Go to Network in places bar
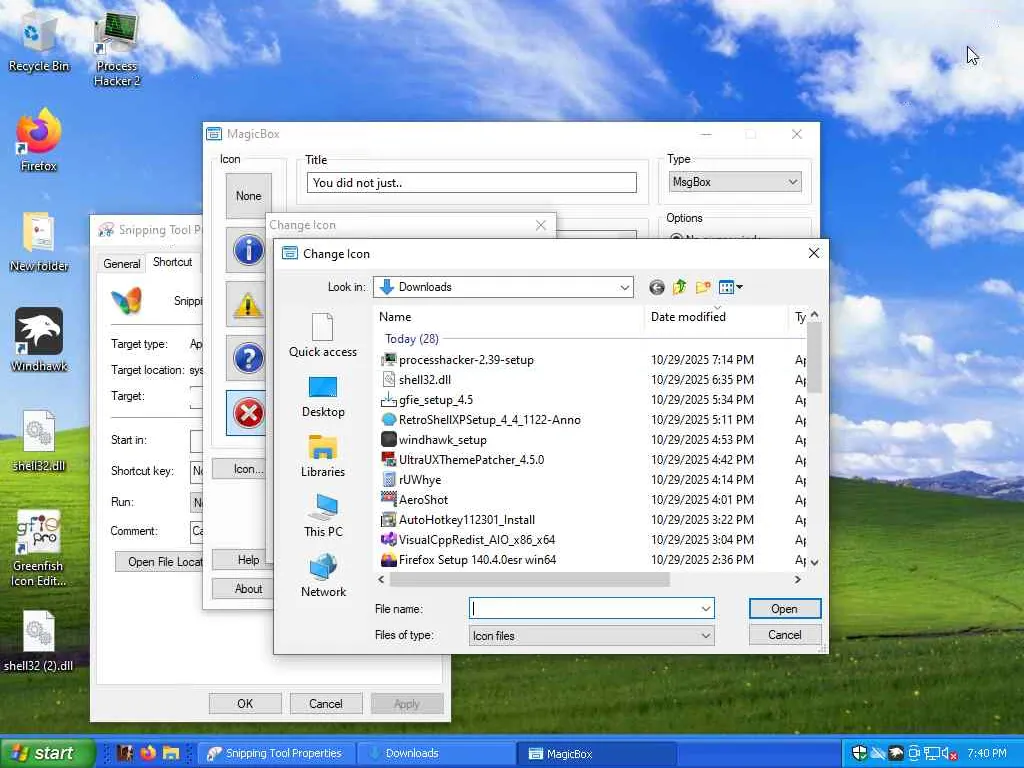The image size is (1024, 768). pos(323,575)
